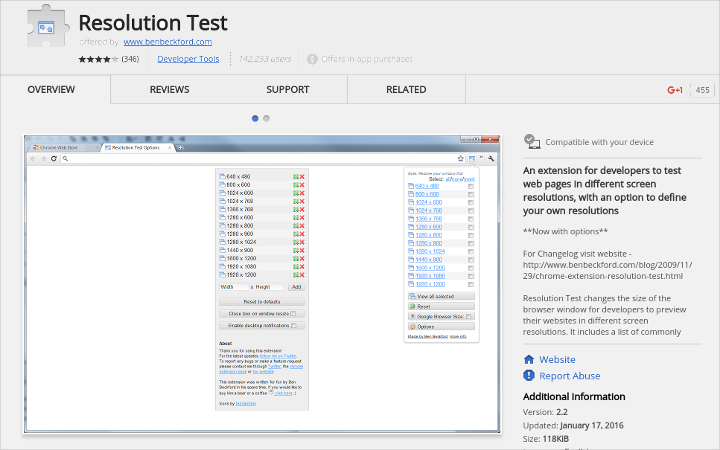This screenshot has width=720, height=450.
Task: Click the Size: 118KiB text
Action: coord(546,439)
